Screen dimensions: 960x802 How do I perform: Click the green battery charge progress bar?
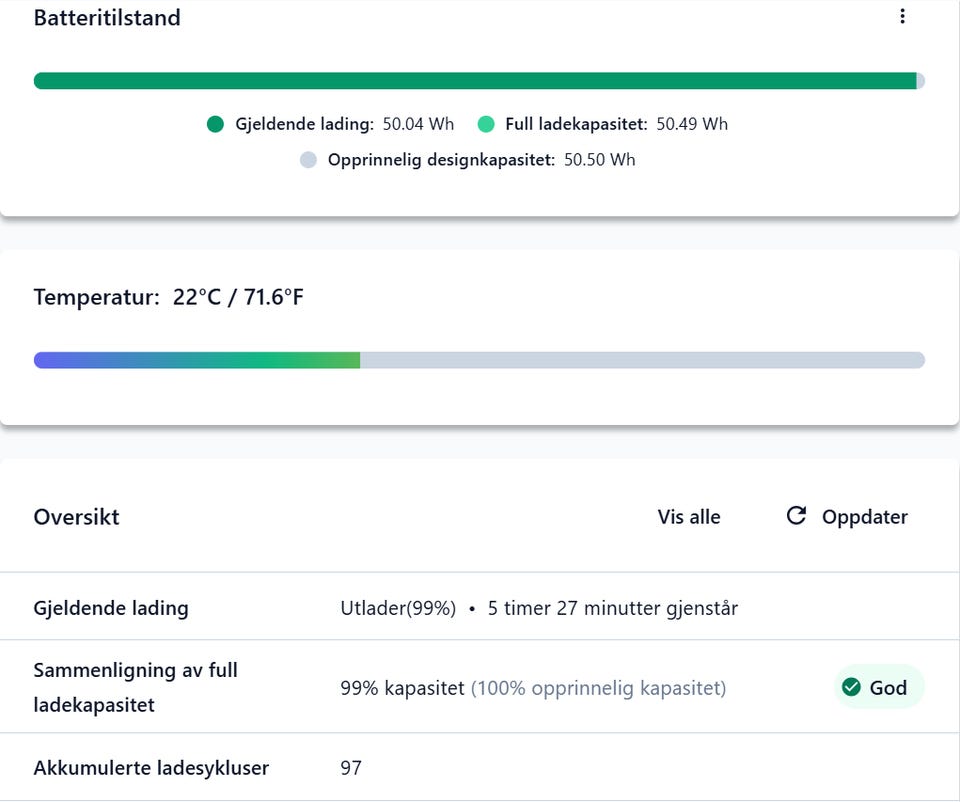(x=475, y=81)
